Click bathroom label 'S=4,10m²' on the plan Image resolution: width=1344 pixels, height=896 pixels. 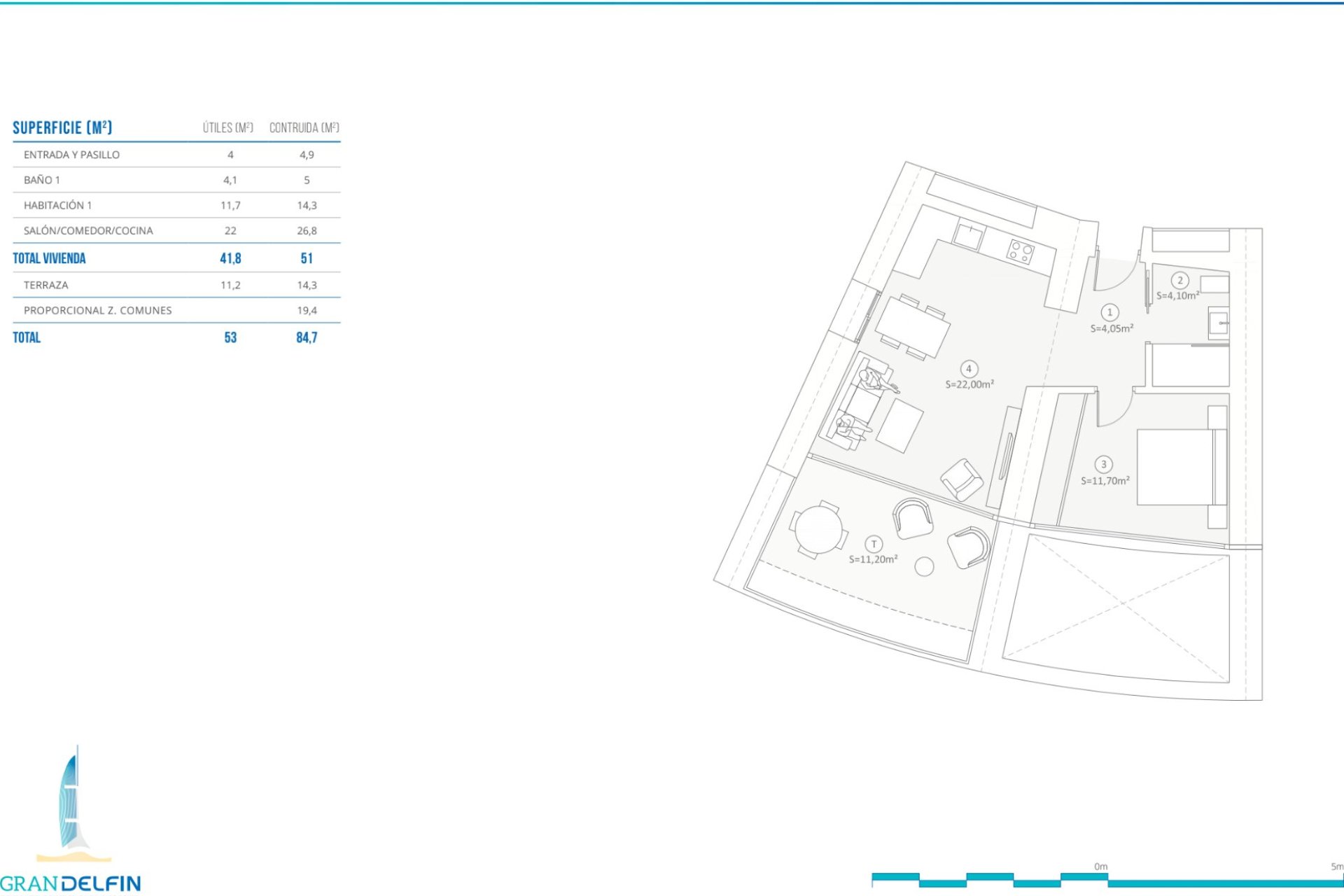(1177, 295)
